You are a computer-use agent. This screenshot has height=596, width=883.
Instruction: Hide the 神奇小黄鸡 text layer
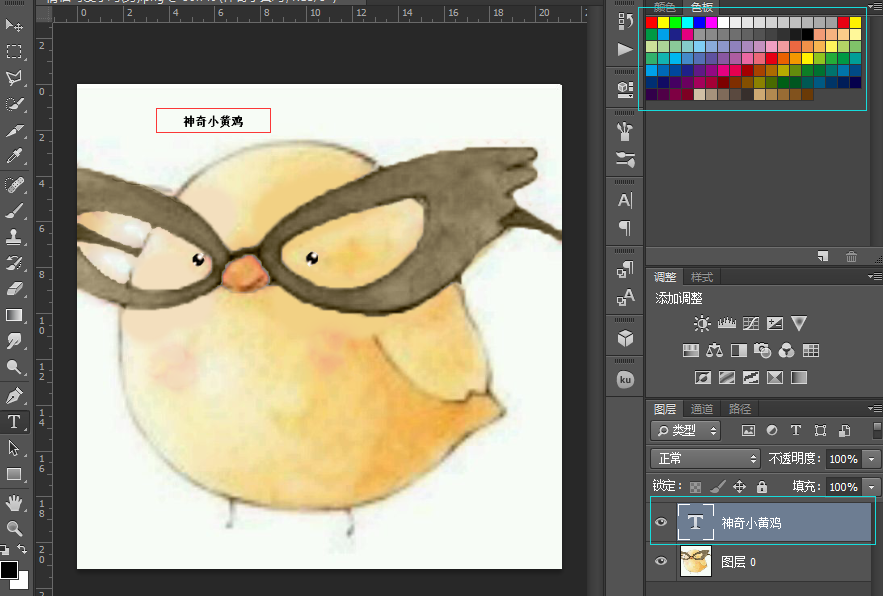click(661, 522)
